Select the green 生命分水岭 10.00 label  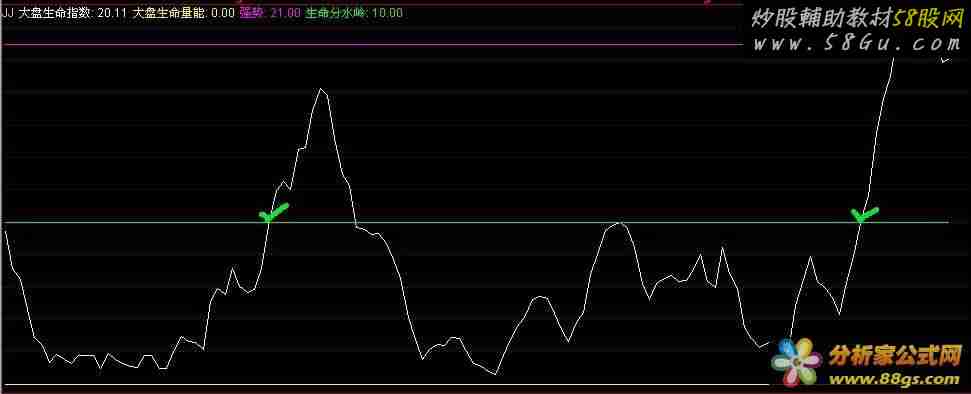(354, 13)
